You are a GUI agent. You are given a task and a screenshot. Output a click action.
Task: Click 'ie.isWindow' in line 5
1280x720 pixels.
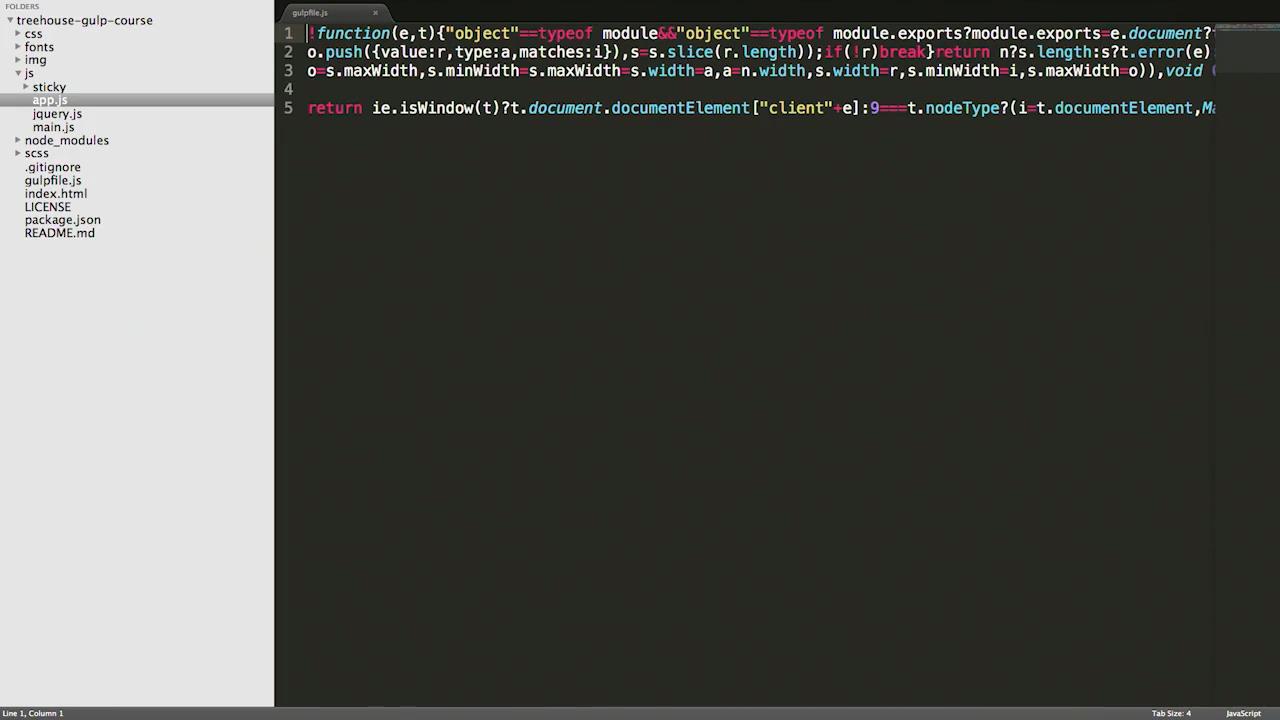[x=422, y=108]
